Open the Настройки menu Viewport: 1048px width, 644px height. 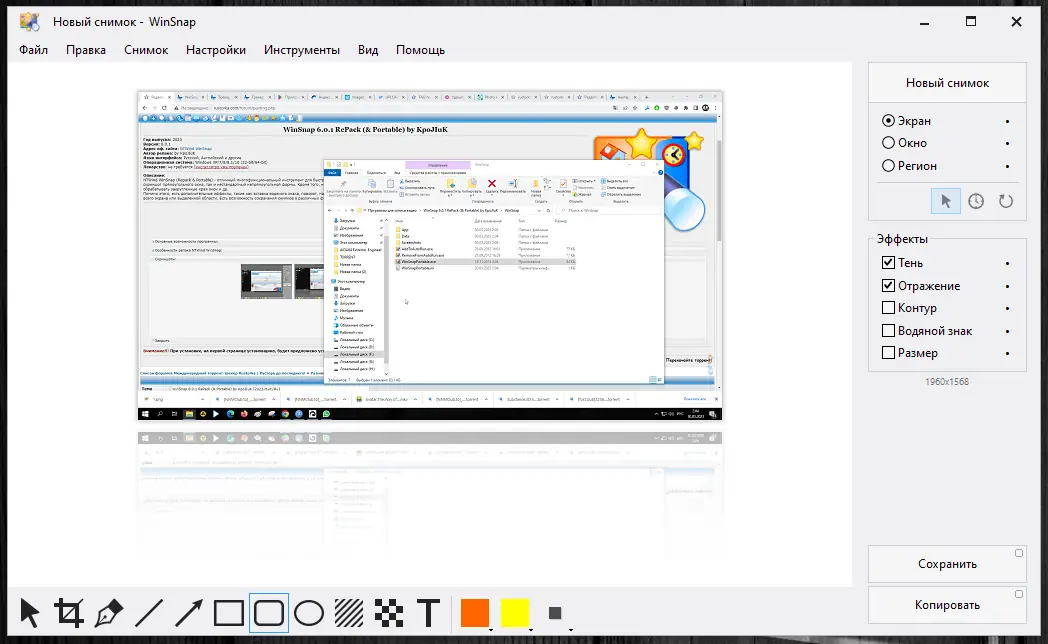(x=216, y=50)
